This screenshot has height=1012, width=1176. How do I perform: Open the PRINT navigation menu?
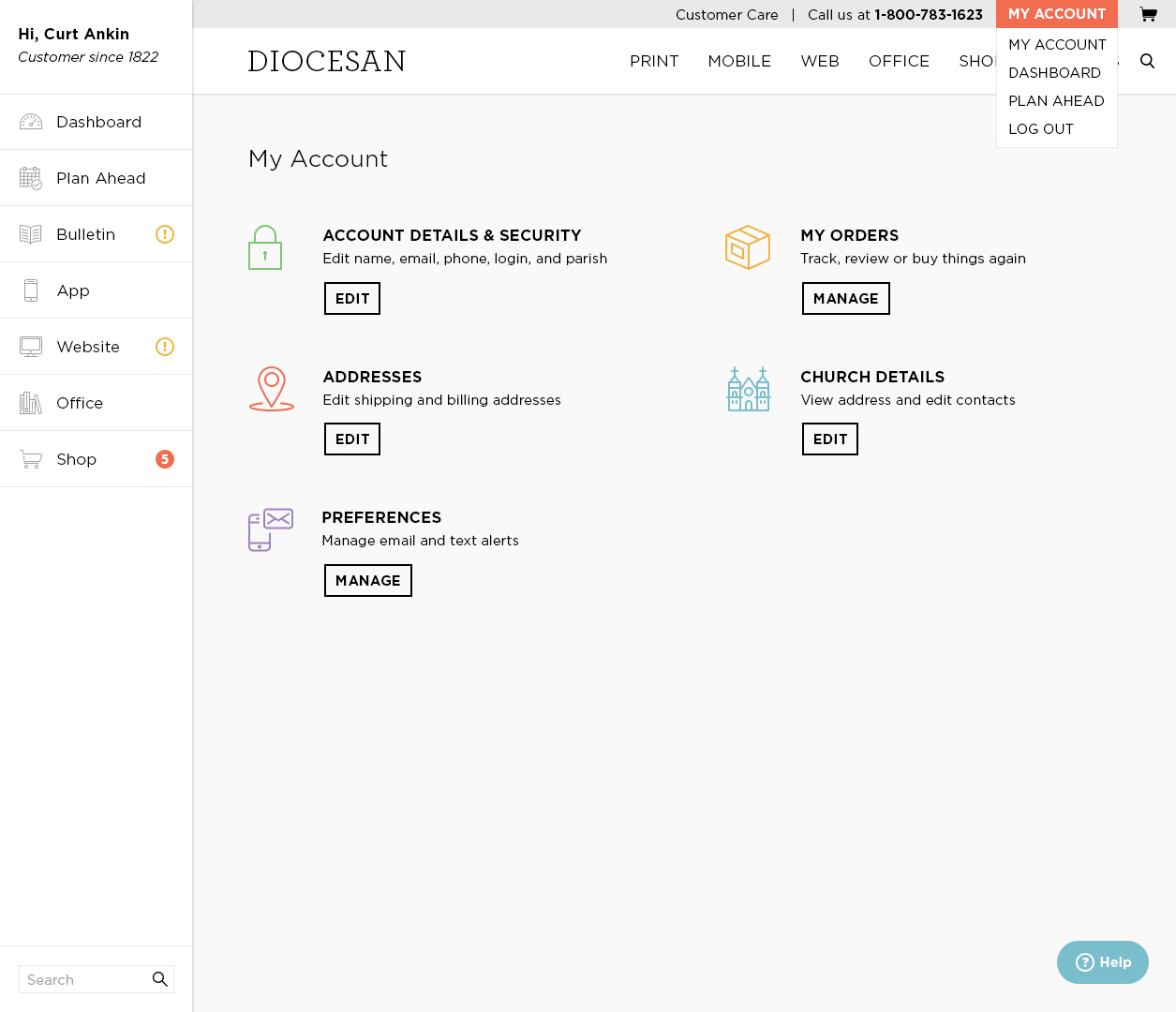tap(653, 61)
